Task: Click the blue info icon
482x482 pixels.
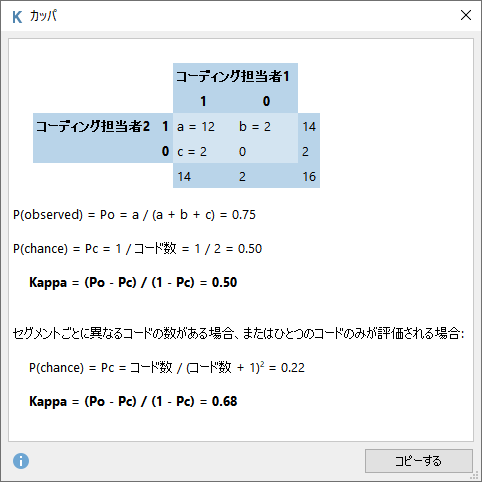Action: pyautogui.click(x=21, y=461)
